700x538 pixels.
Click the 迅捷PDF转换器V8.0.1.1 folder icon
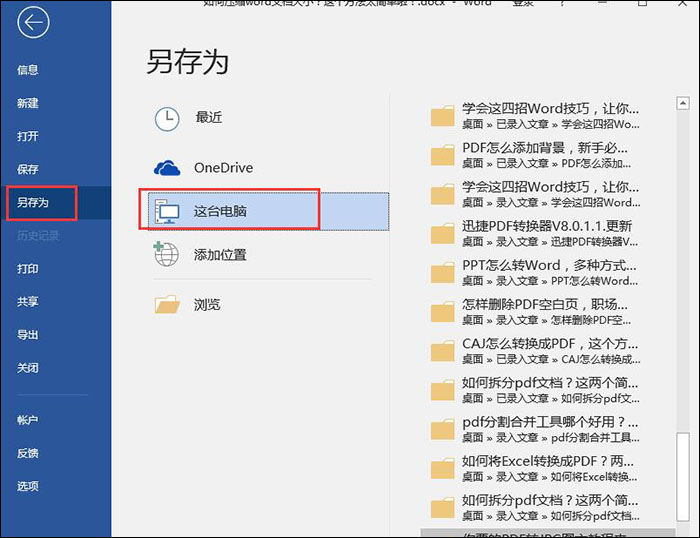(x=442, y=234)
